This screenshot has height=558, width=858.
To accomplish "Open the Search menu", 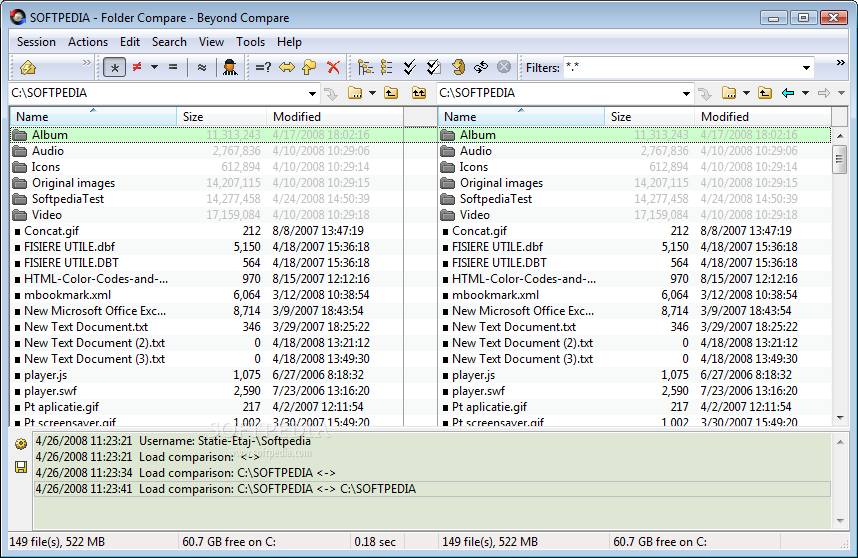I will (x=169, y=42).
